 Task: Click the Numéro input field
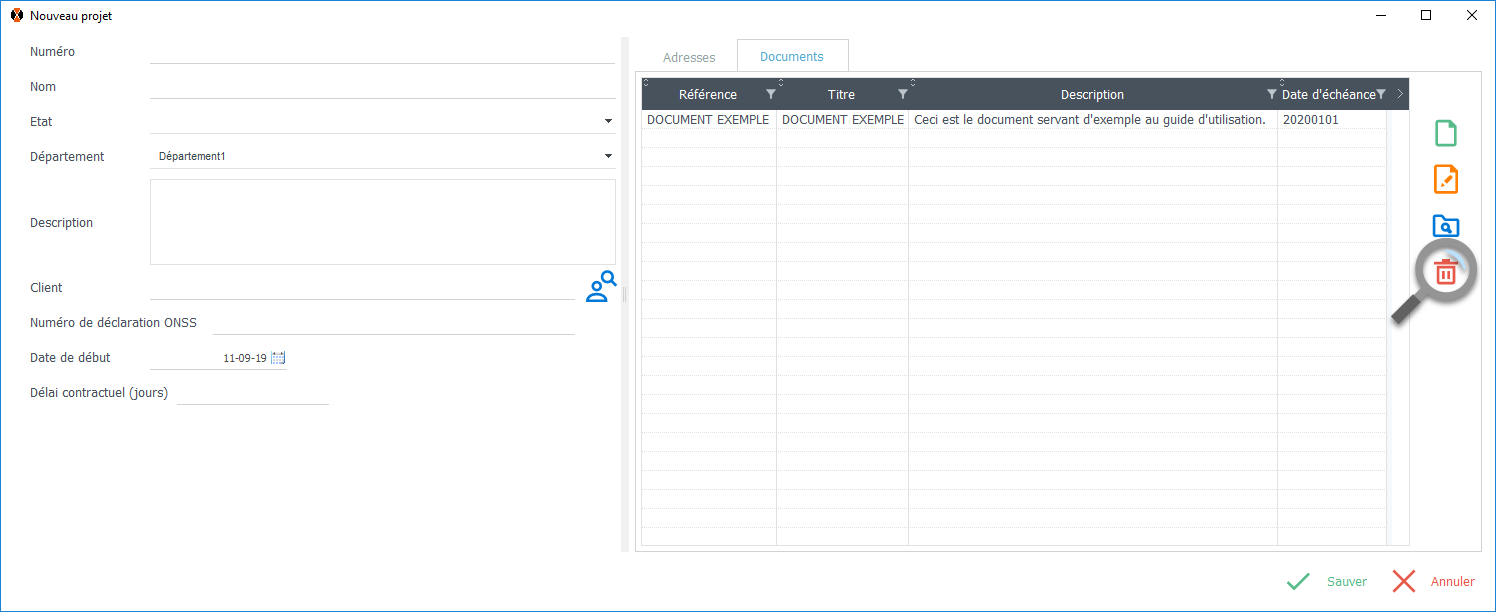pos(382,52)
